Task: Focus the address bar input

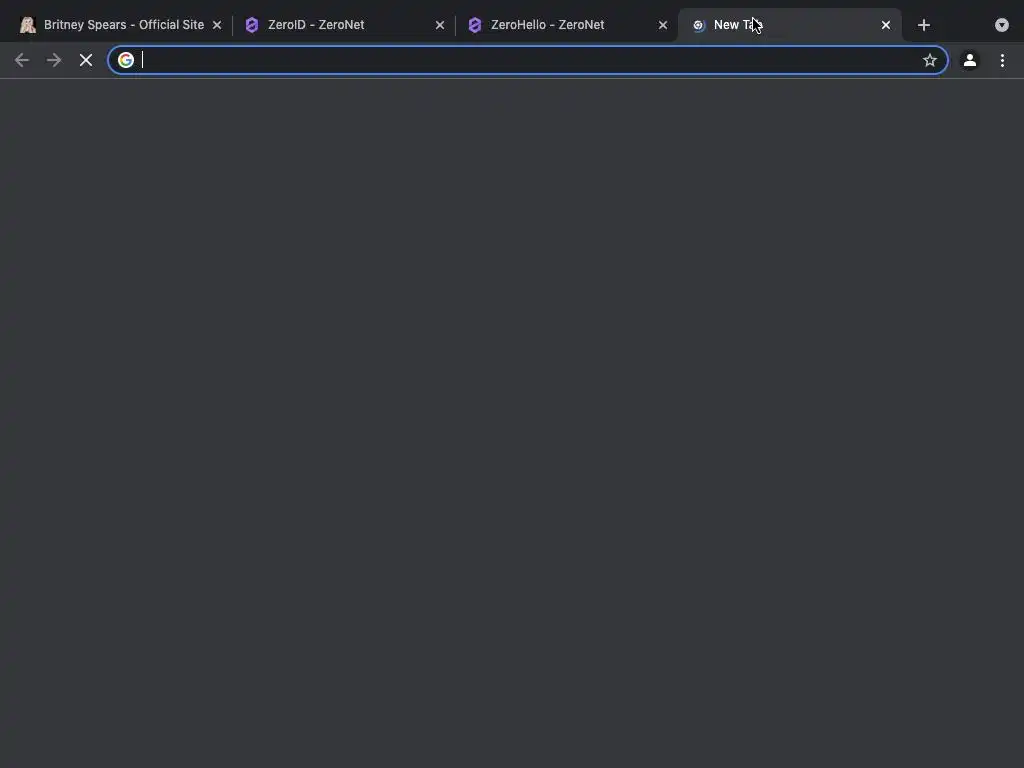Action: point(528,60)
